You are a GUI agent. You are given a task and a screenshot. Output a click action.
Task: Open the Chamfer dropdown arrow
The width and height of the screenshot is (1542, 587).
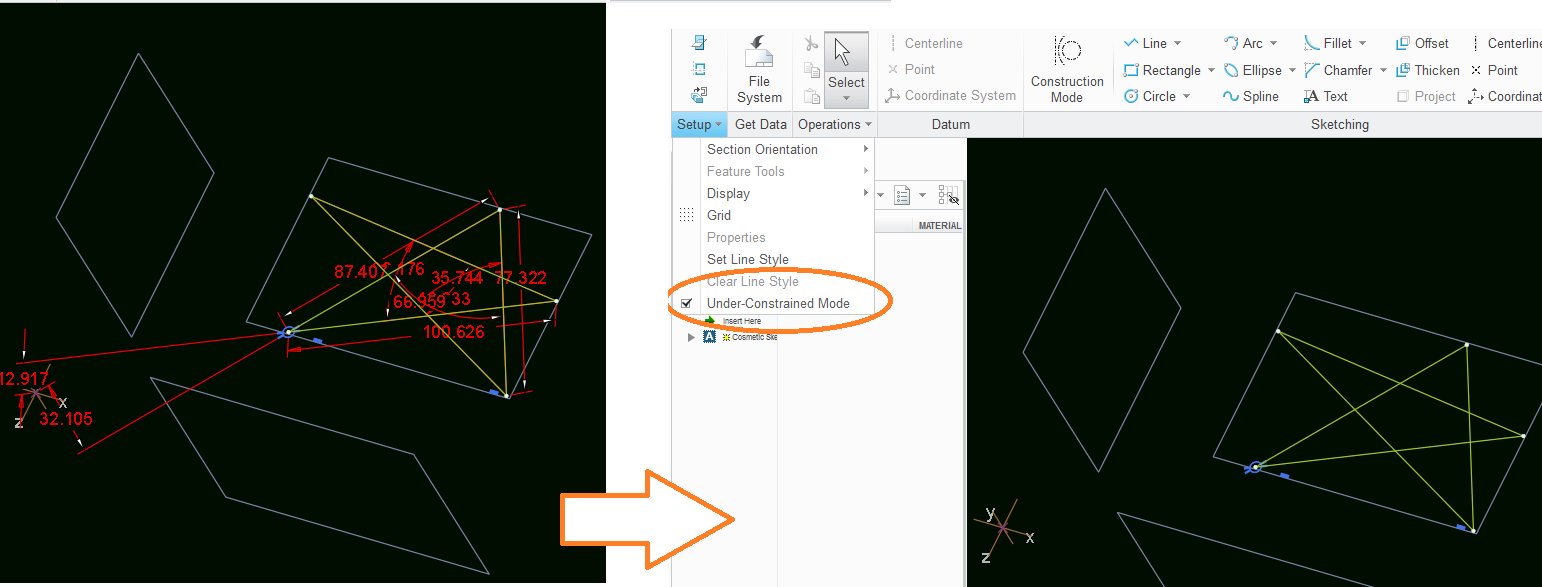pyautogui.click(x=1383, y=70)
